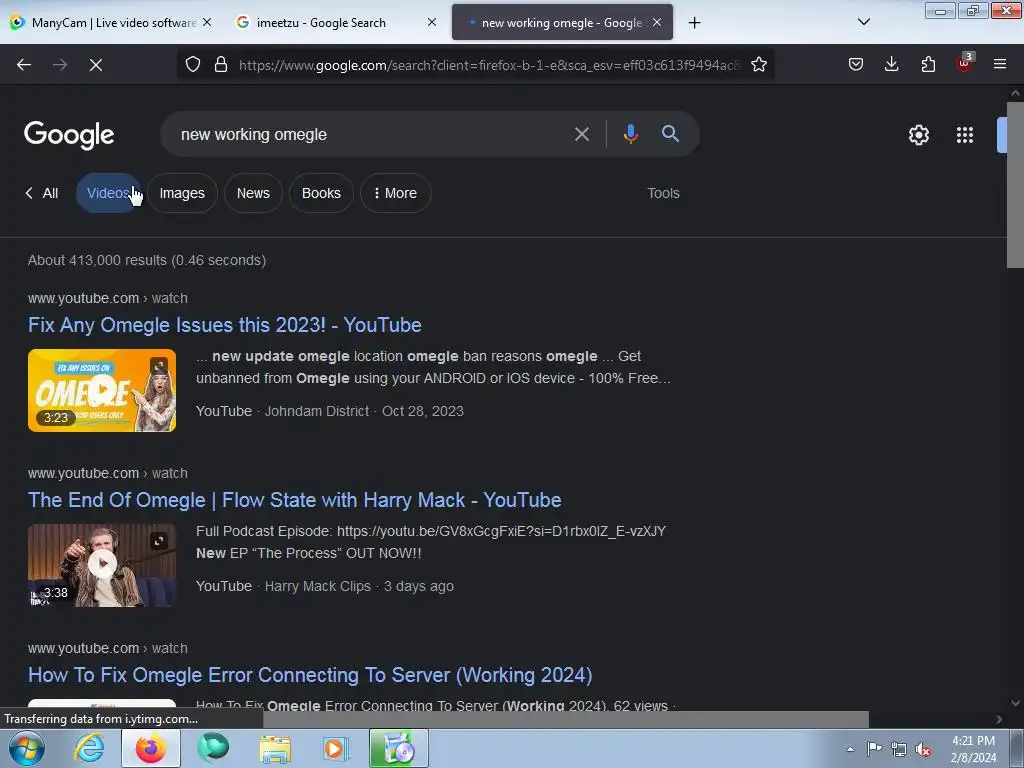Save page to Pocket
Screen dimensions: 1024x768
pyautogui.click(x=856, y=65)
